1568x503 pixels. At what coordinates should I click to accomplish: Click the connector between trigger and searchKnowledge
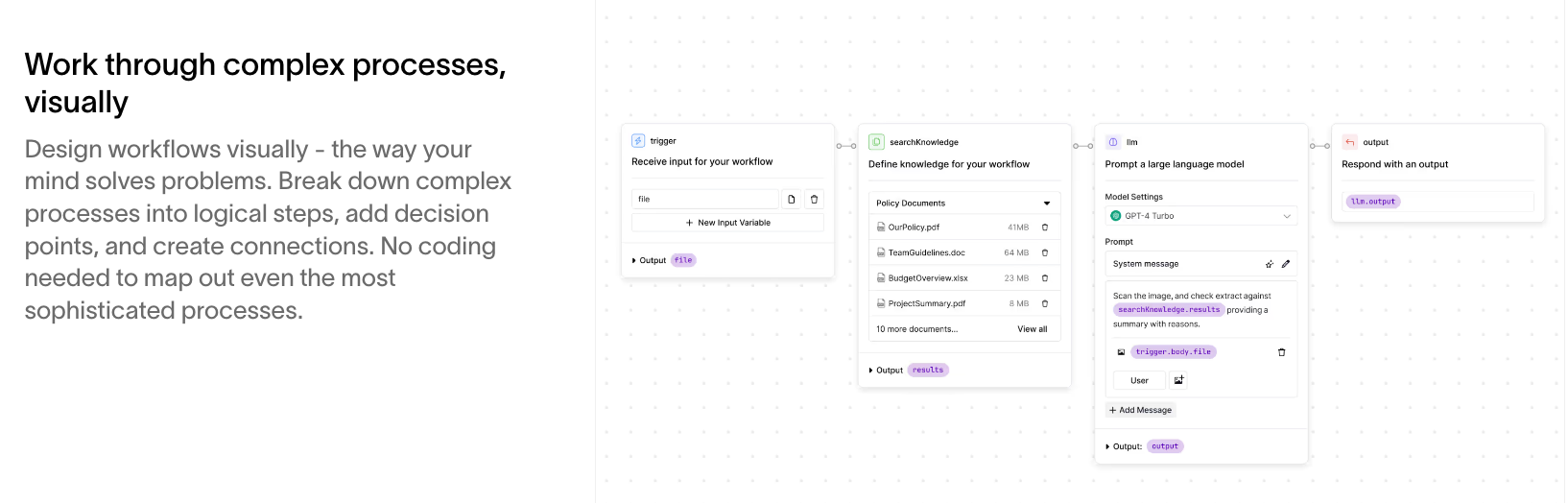click(x=846, y=146)
